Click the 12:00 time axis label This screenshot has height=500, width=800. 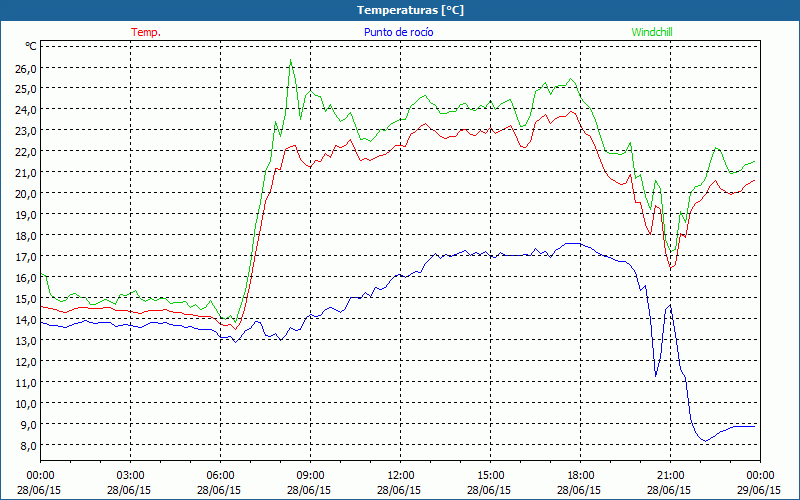401,476
